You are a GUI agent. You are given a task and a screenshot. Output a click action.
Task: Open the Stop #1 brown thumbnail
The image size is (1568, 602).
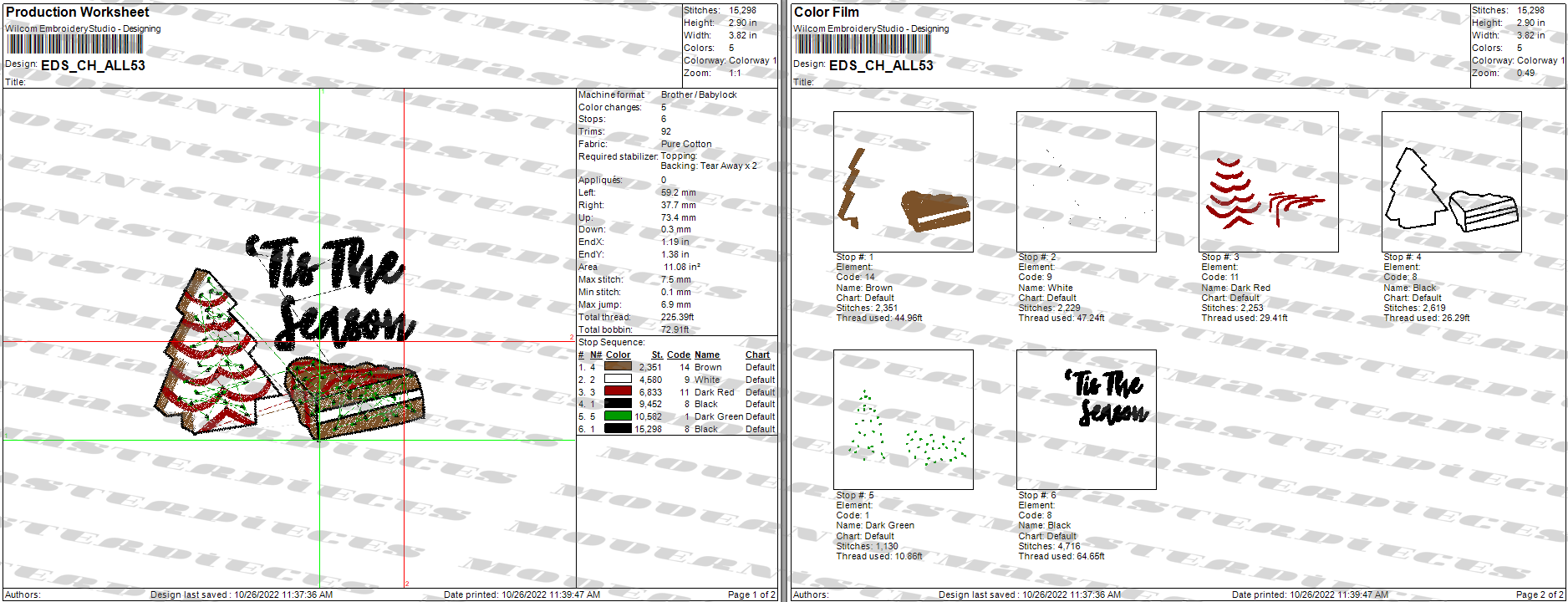903,182
